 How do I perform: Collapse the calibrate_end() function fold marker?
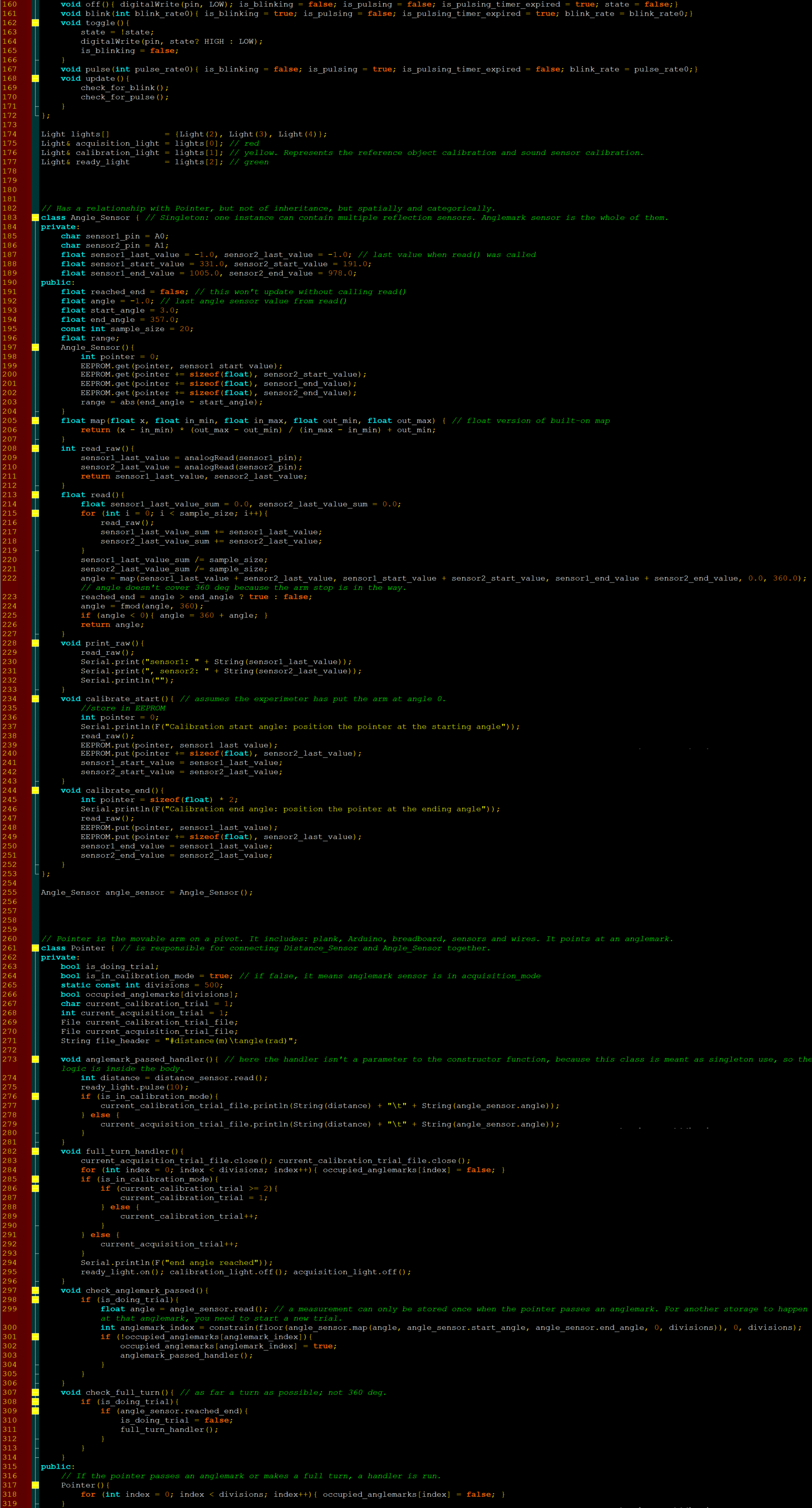pyautogui.click(x=35, y=790)
